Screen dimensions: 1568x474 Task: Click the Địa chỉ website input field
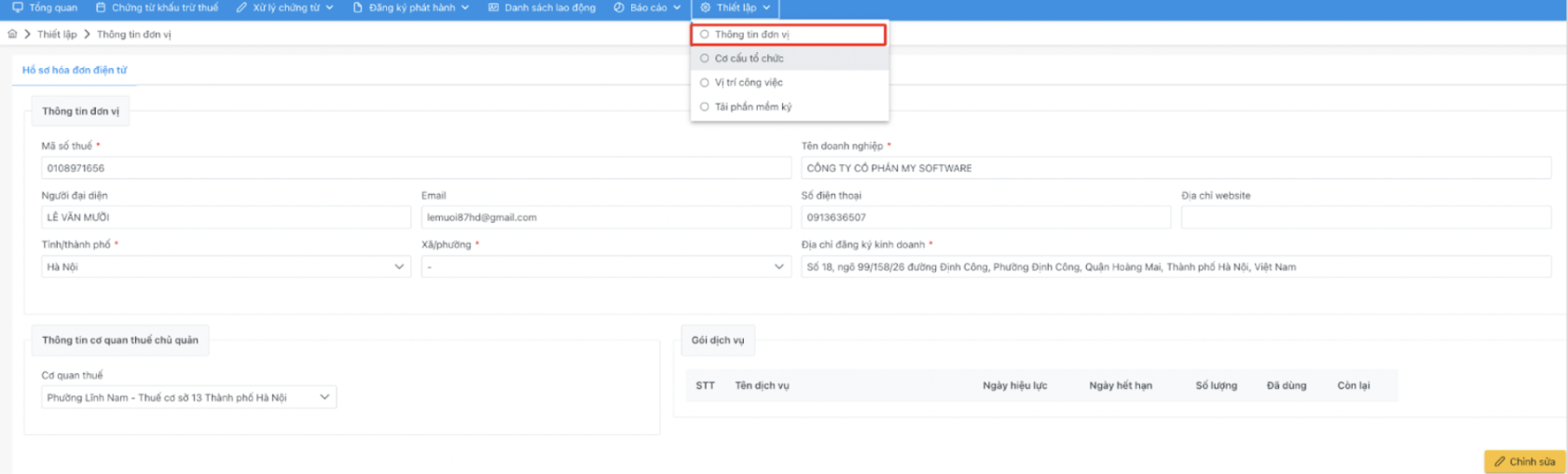click(x=1365, y=217)
